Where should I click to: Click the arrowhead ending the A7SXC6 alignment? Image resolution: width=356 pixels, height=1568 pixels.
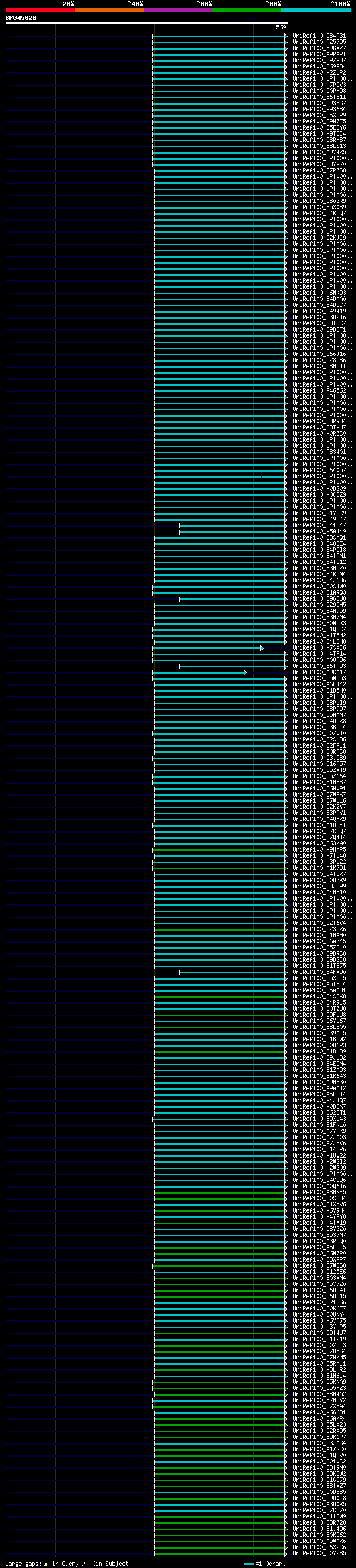pos(261,648)
